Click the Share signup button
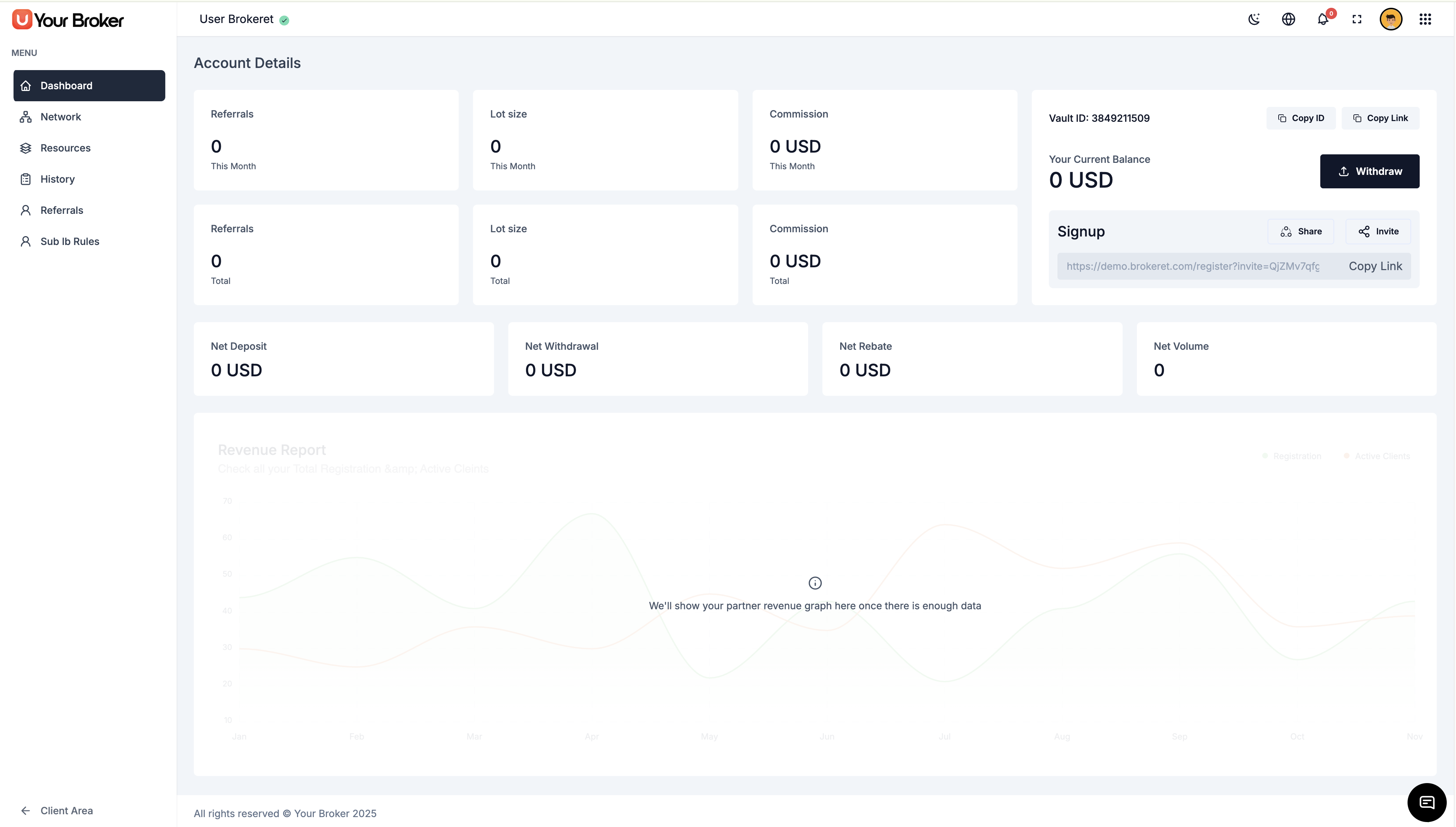This screenshot has width=1456, height=827. click(x=1300, y=232)
